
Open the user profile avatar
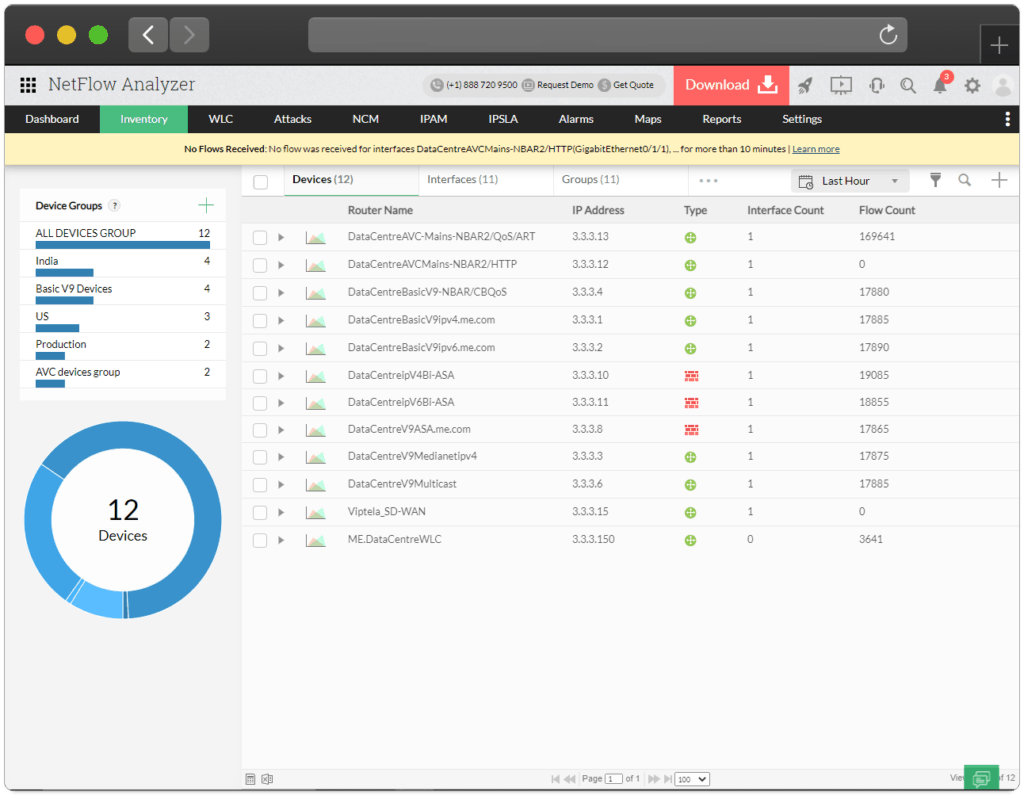[x=1002, y=86]
